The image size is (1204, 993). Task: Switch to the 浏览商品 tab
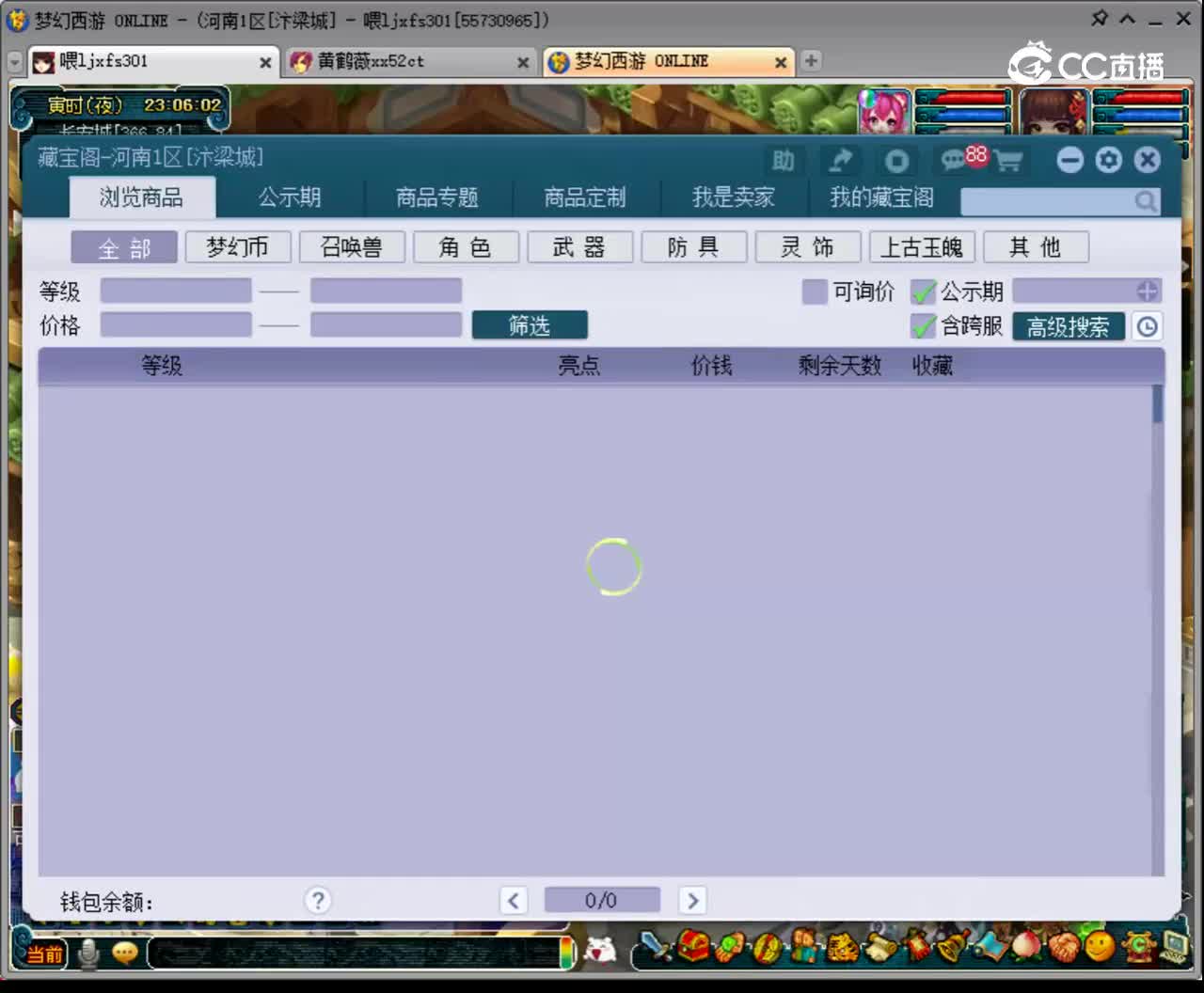click(142, 197)
